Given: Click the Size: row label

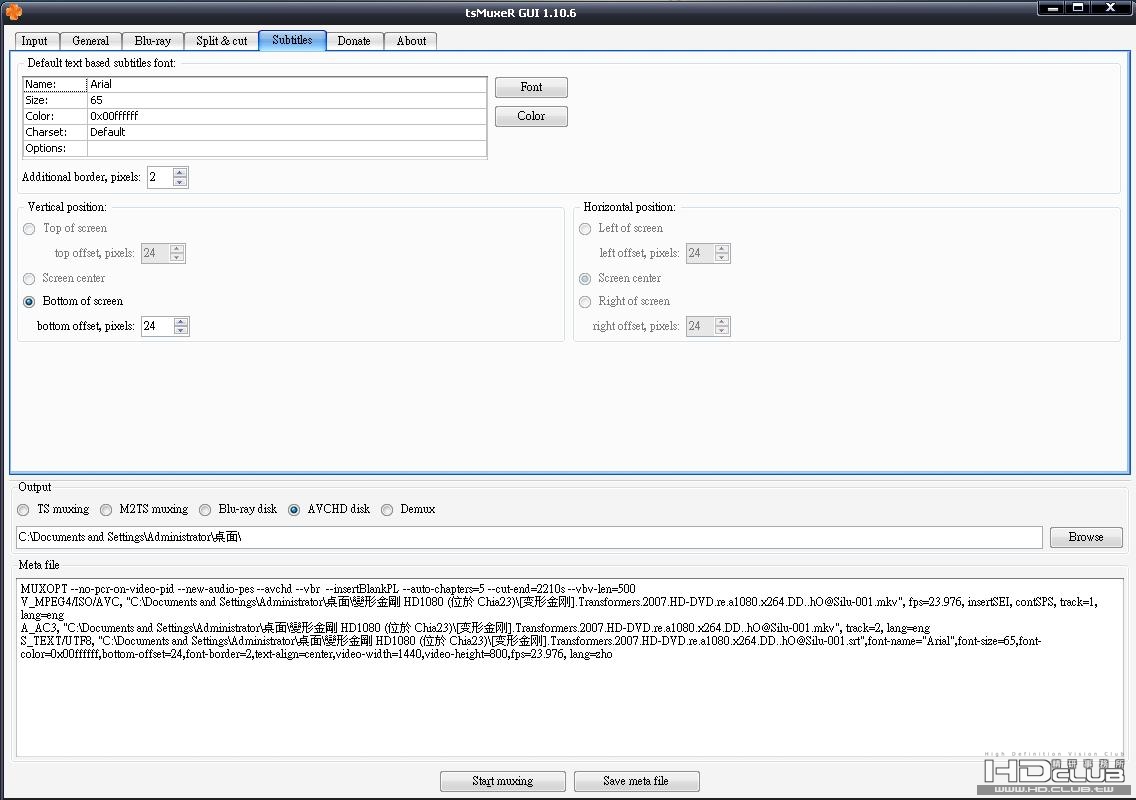Looking at the screenshot, I should (x=55, y=100).
